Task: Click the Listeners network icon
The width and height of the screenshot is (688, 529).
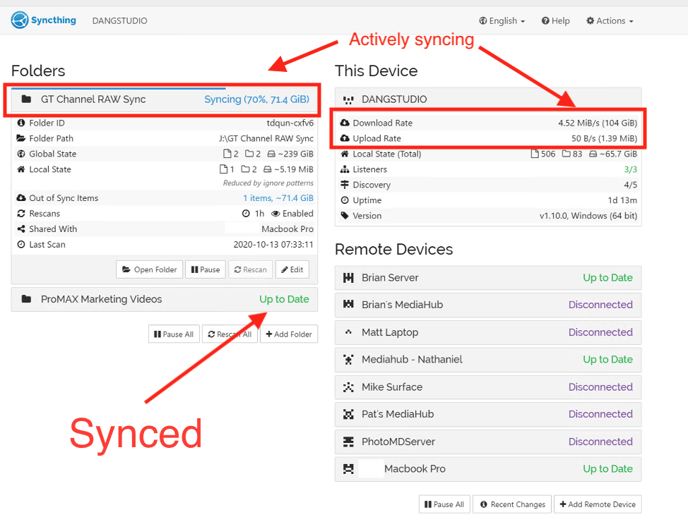Action: click(345, 169)
